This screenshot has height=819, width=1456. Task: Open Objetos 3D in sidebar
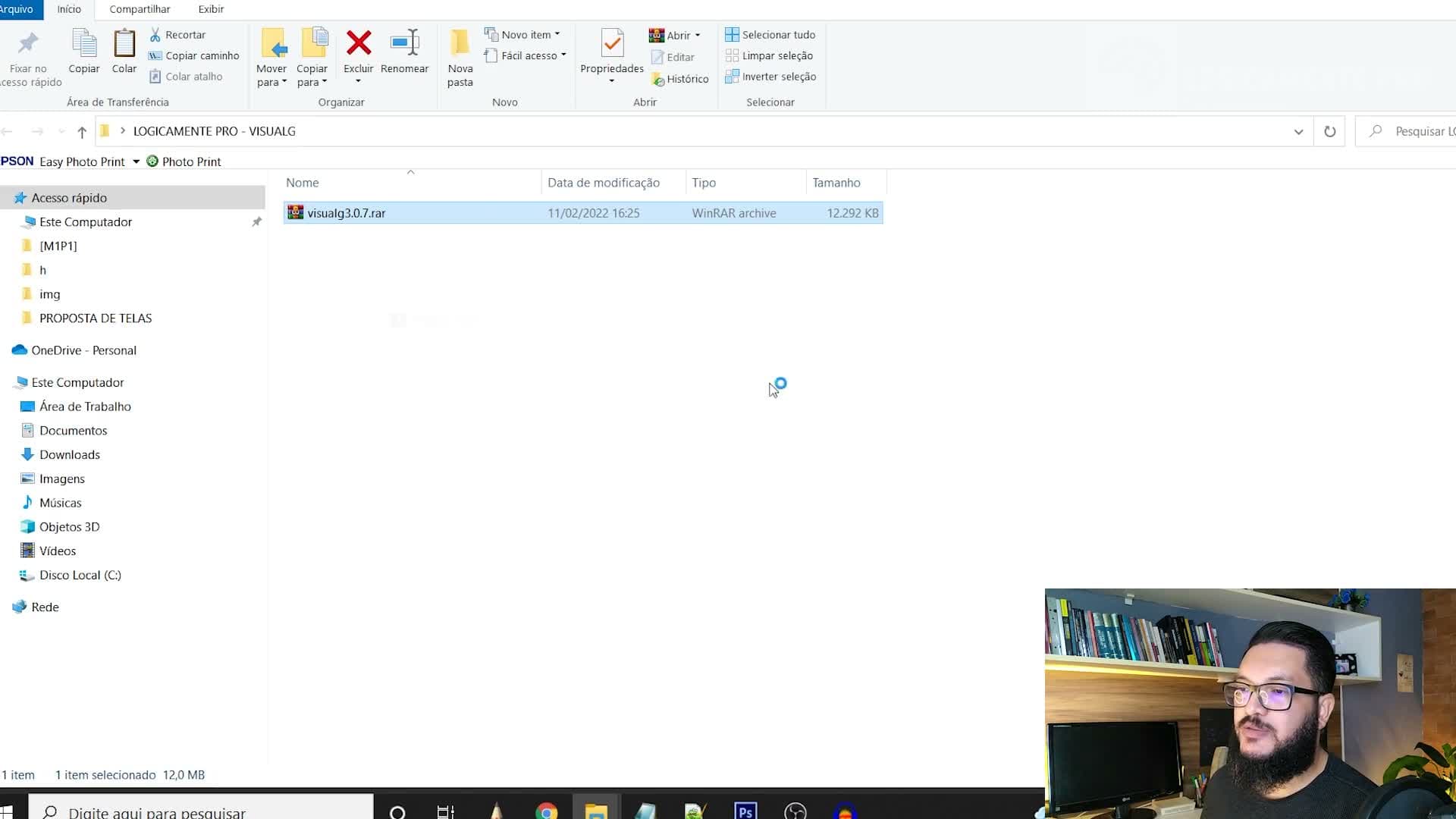click(x=69, y=527)
